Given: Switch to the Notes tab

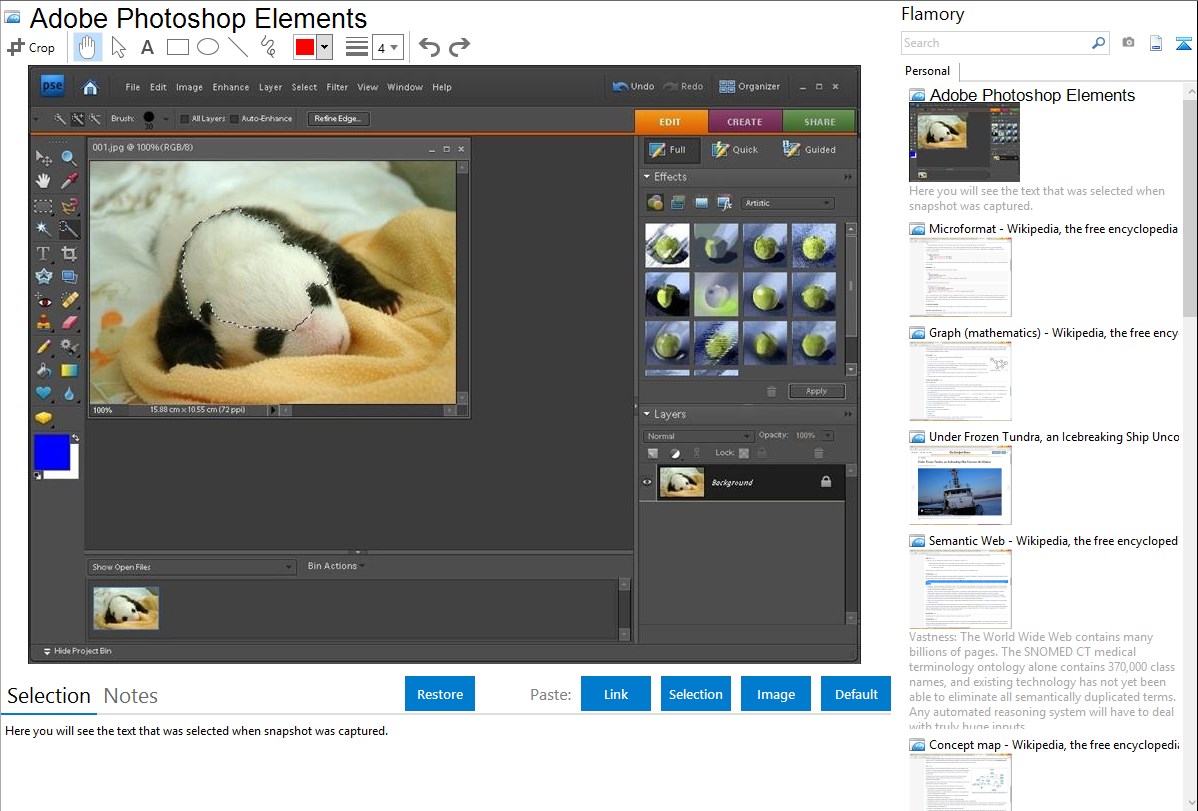Looking at the screenshot, I should pyautogui.click(x=131, y=696).
